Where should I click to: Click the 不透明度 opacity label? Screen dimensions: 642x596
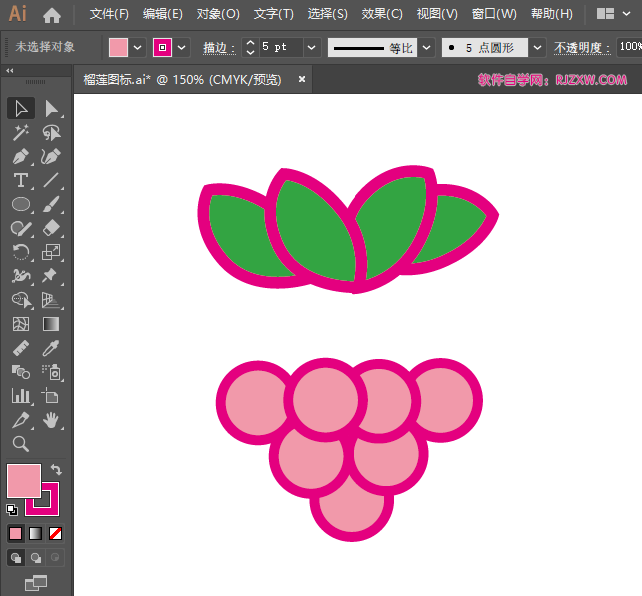[x=580, y=47]
